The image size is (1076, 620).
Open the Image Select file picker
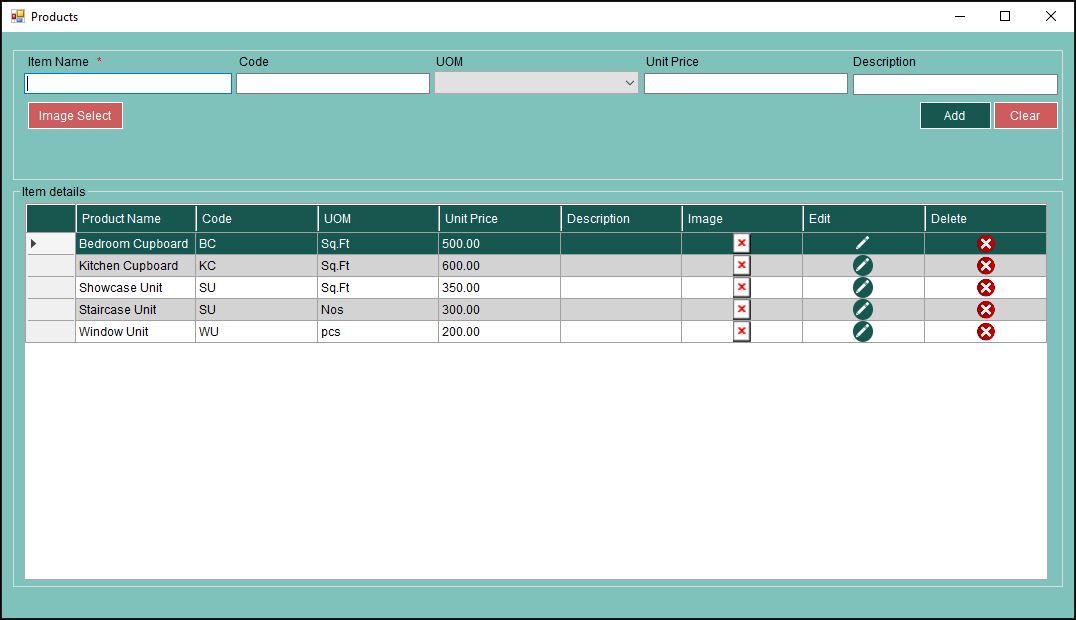(75, 115)
